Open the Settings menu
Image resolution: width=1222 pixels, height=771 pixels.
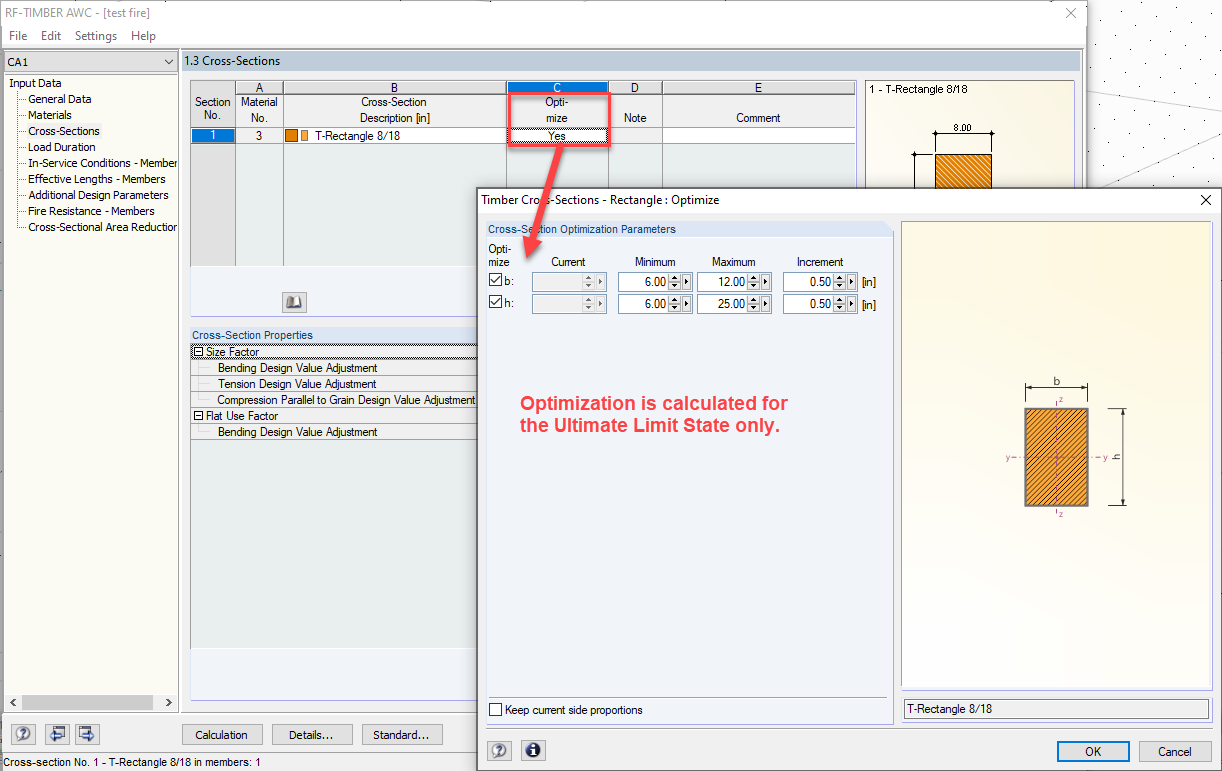[x=95, y=35]
